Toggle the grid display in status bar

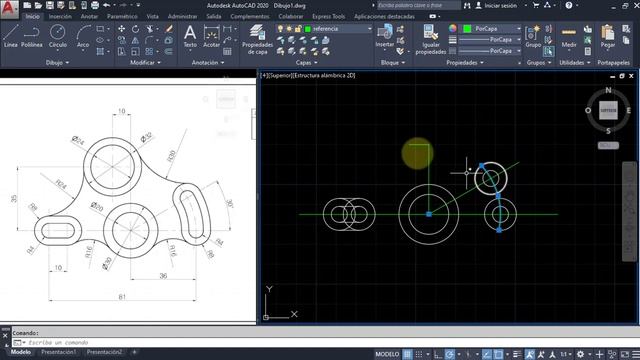click(x=407, y=354)
